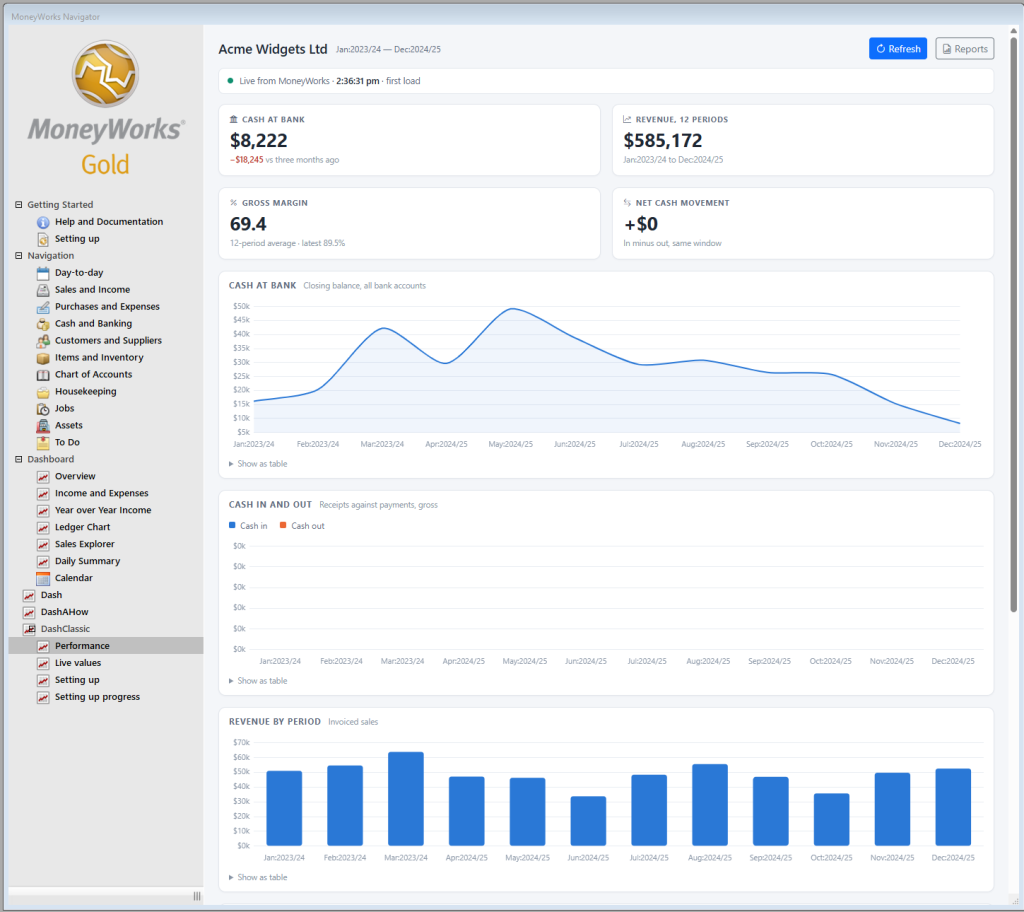
Task: Click the Daily Summary icon
Action: tap(43, 562)
